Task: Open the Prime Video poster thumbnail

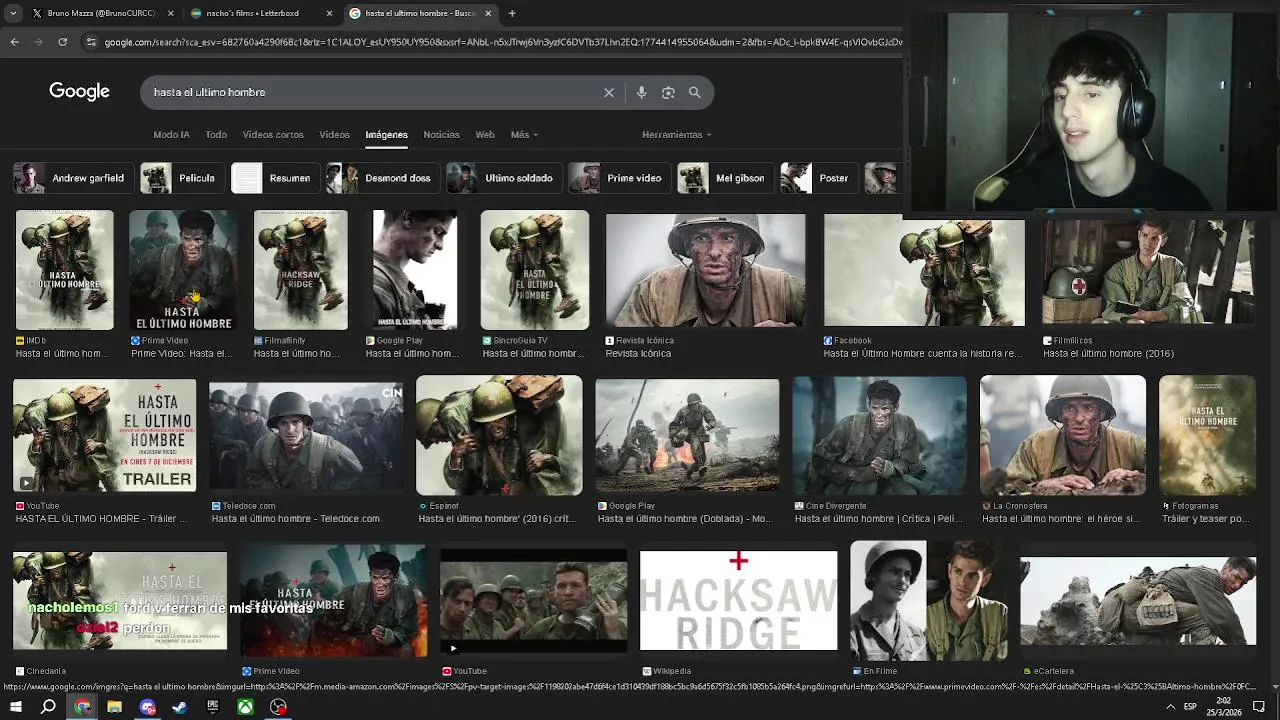Action: tap(184, 270)
